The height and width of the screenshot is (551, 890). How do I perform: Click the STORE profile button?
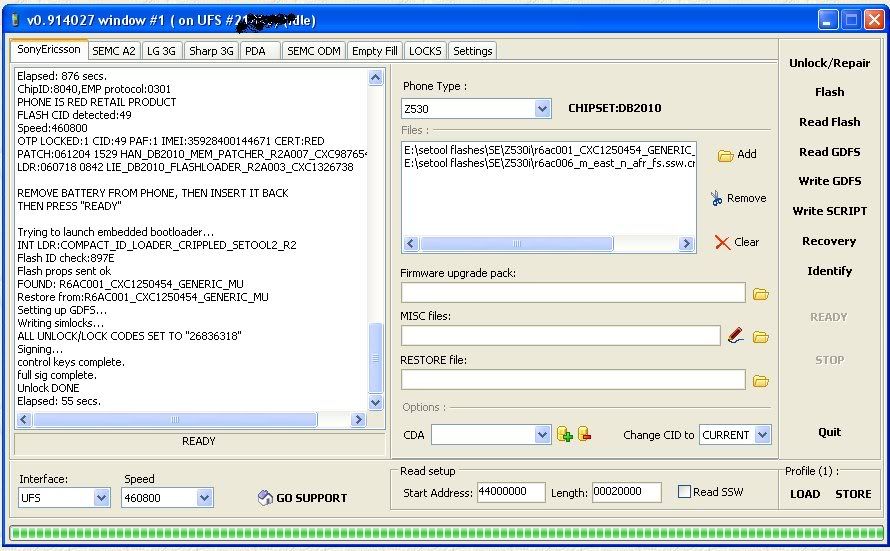tap(853, 494)
